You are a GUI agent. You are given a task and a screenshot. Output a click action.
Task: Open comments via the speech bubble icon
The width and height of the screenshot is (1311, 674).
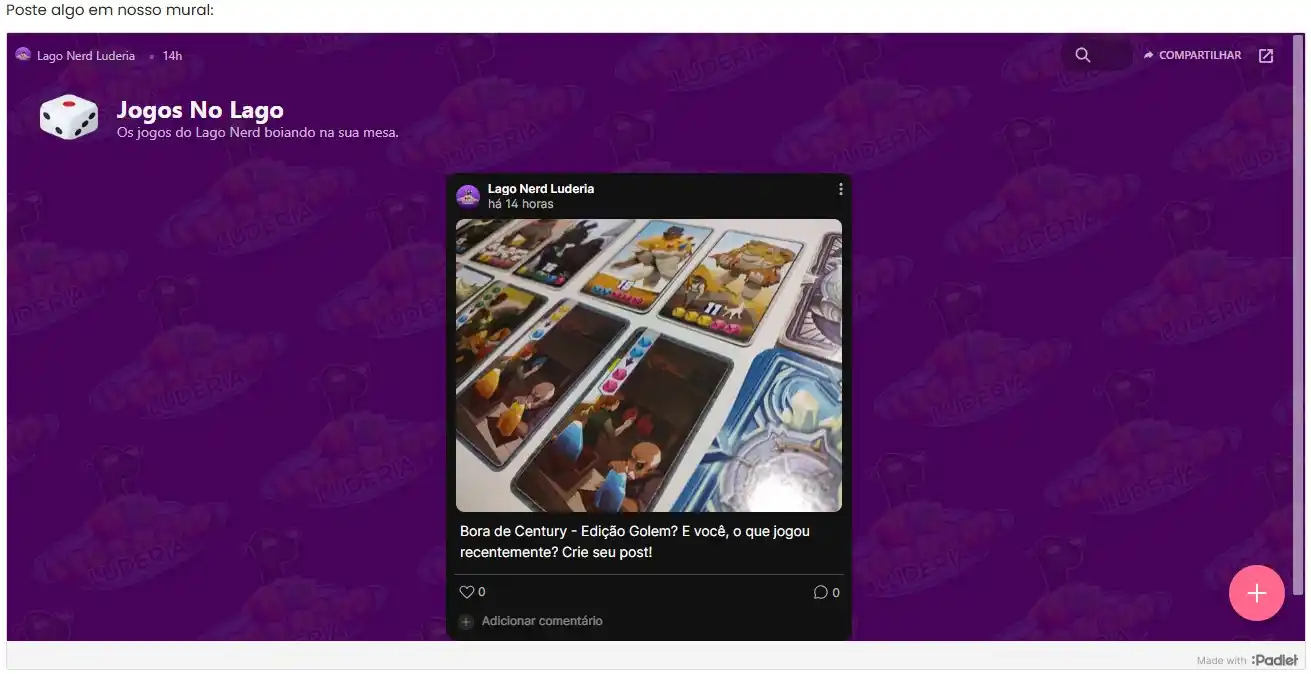click(821, 592)
